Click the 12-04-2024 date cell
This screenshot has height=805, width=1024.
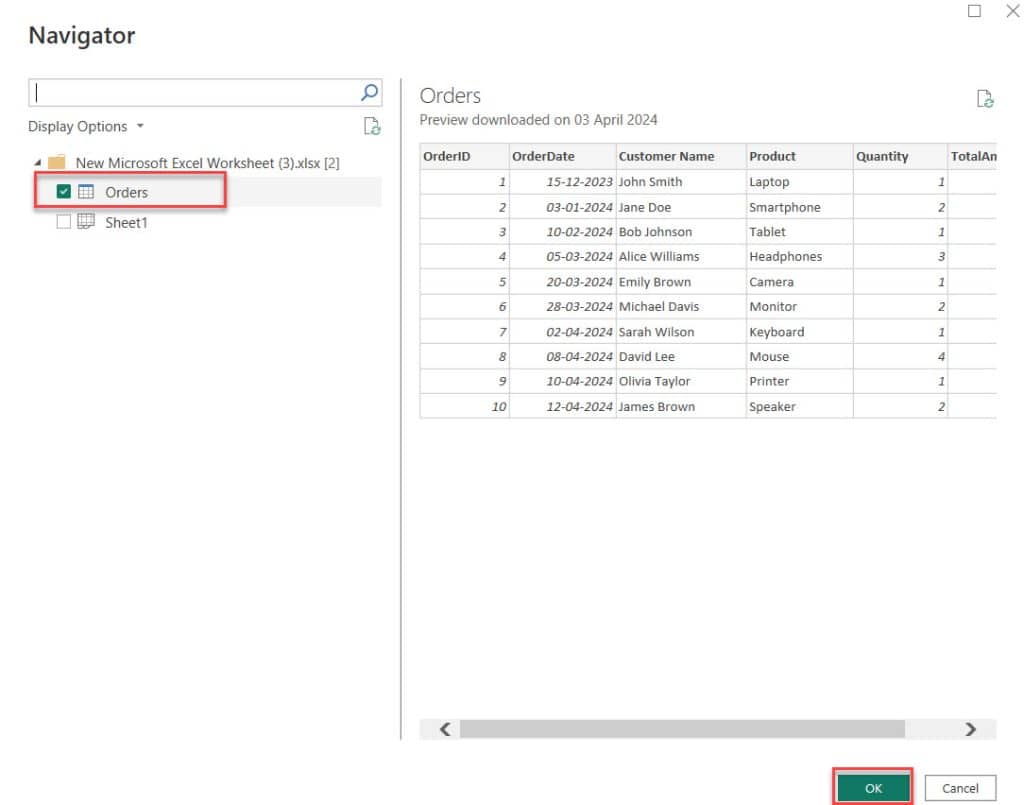[562, 406]
